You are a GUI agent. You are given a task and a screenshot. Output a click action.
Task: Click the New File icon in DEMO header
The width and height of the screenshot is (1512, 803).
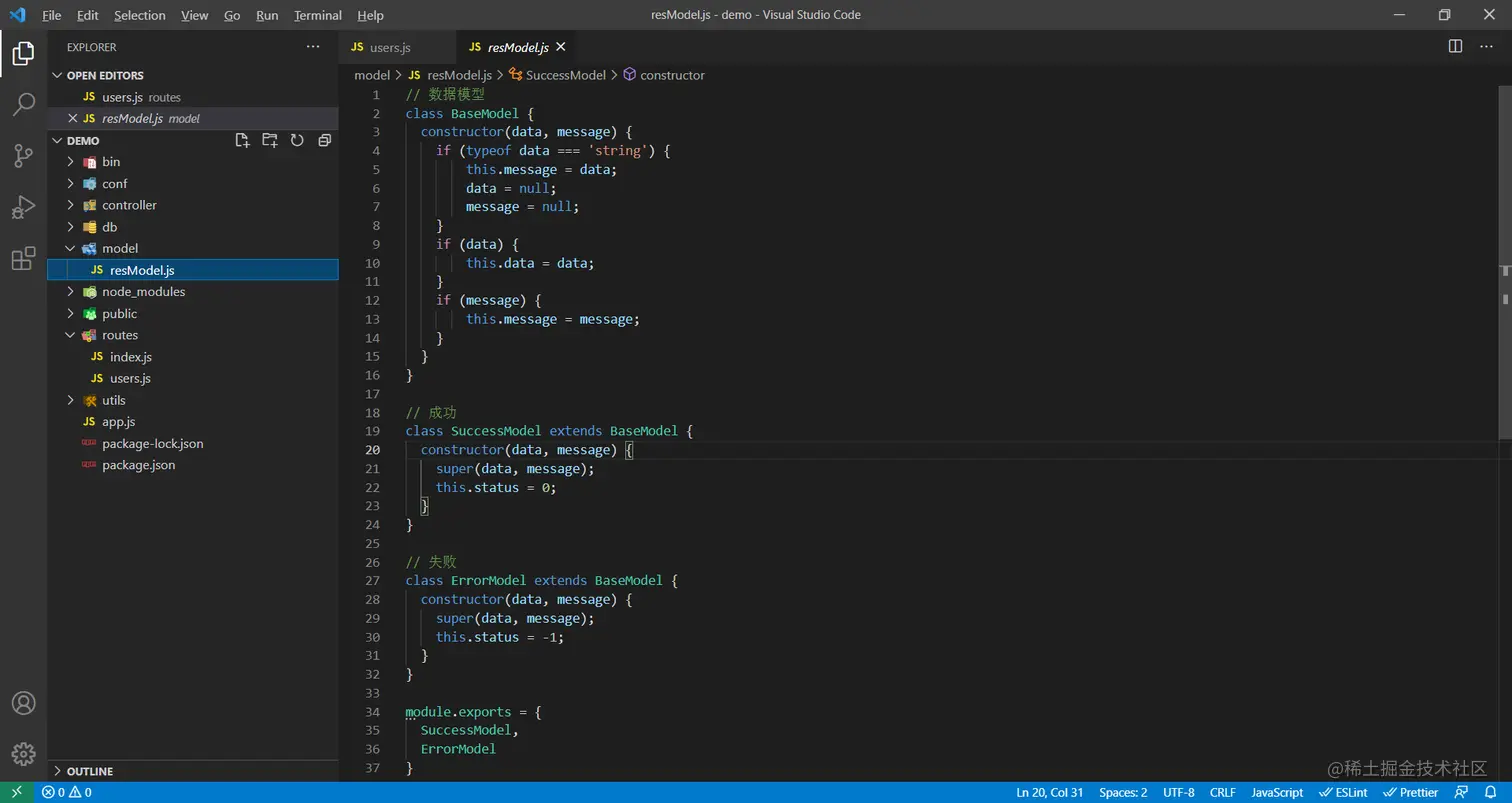click(242, 141)
